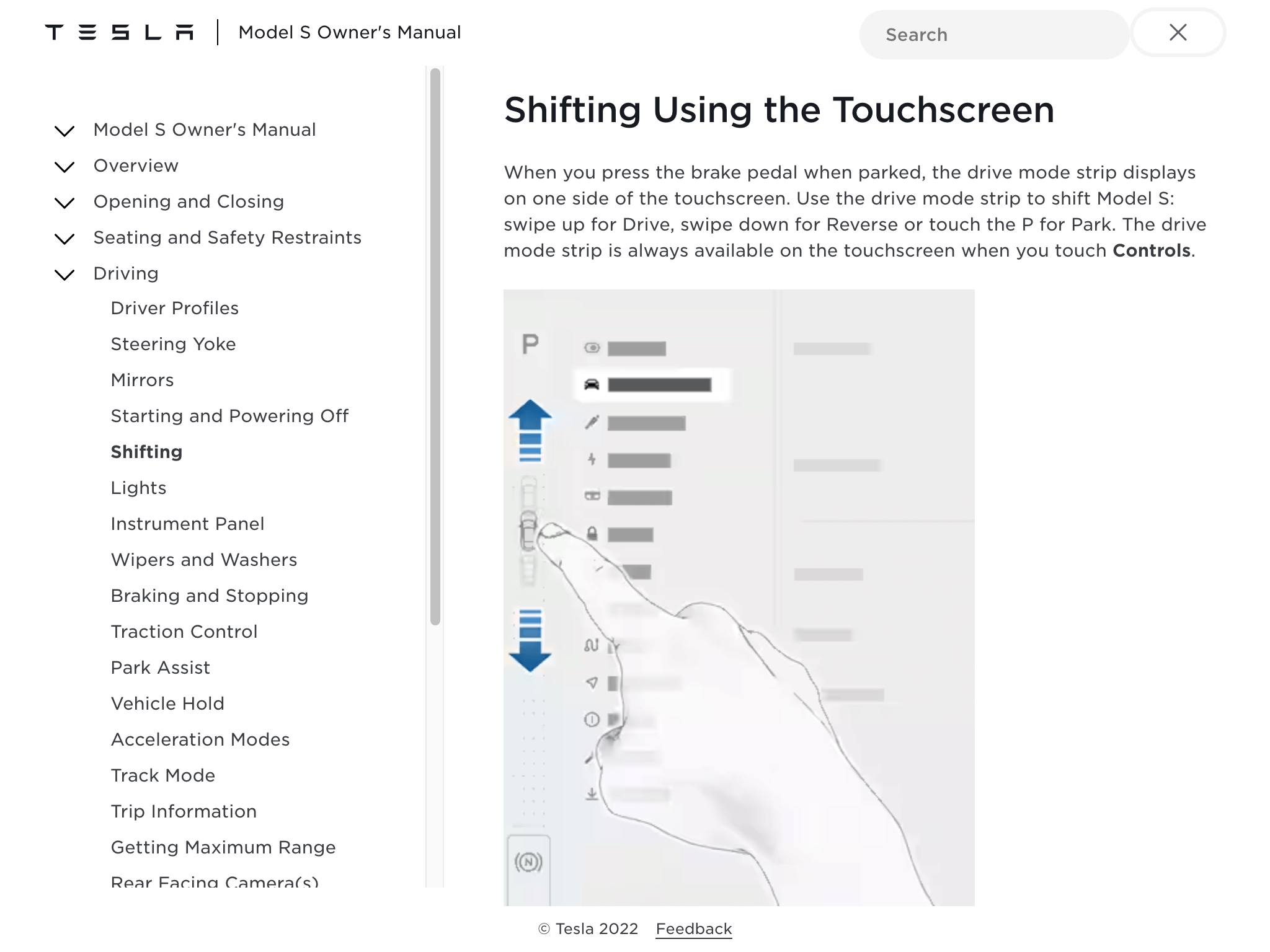Select Getting Maximum Range topic
The image size is (1270, 952).
pyautogui.click(x=223, y=847)
